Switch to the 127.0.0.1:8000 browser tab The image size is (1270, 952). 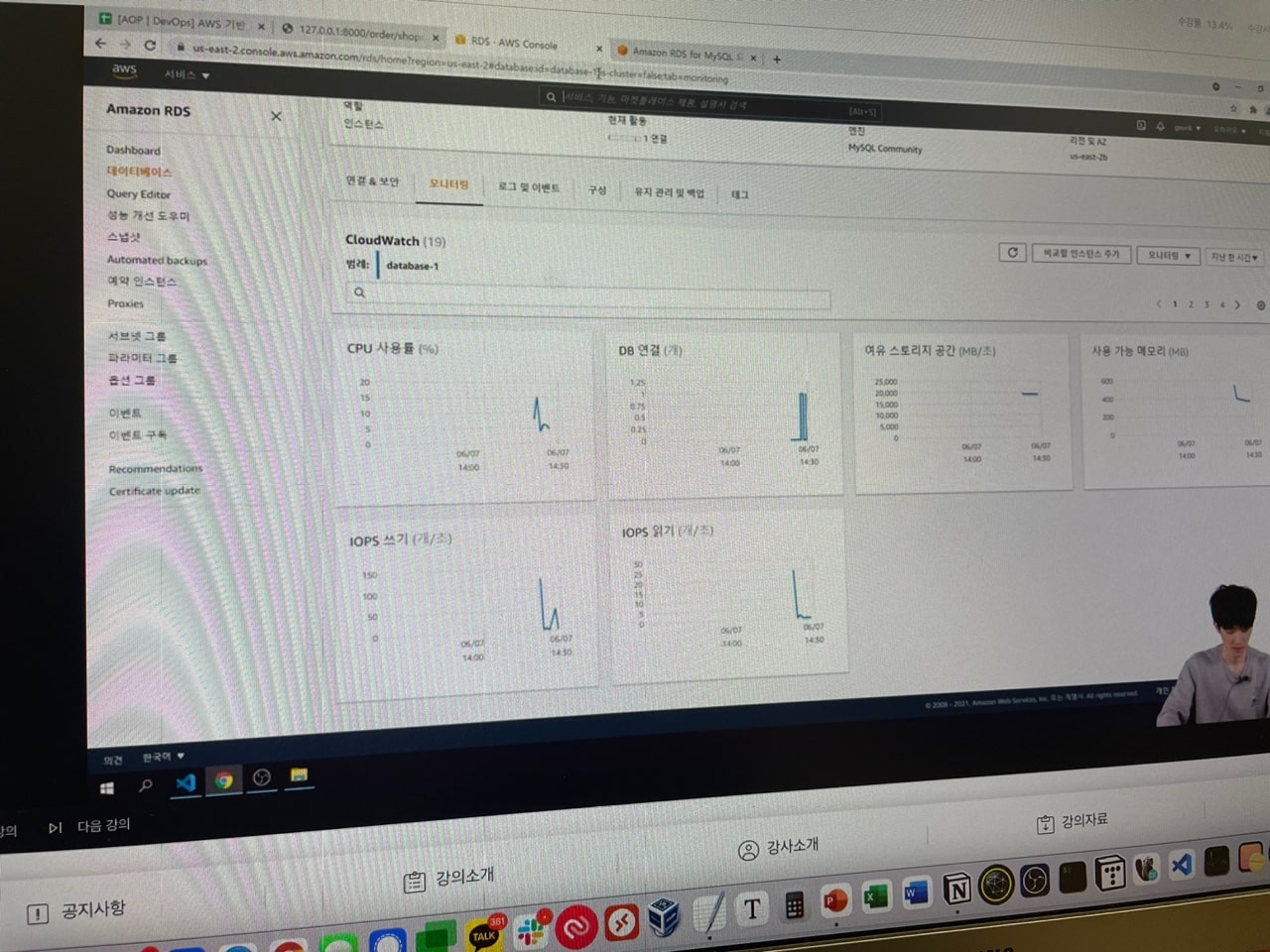361,33
